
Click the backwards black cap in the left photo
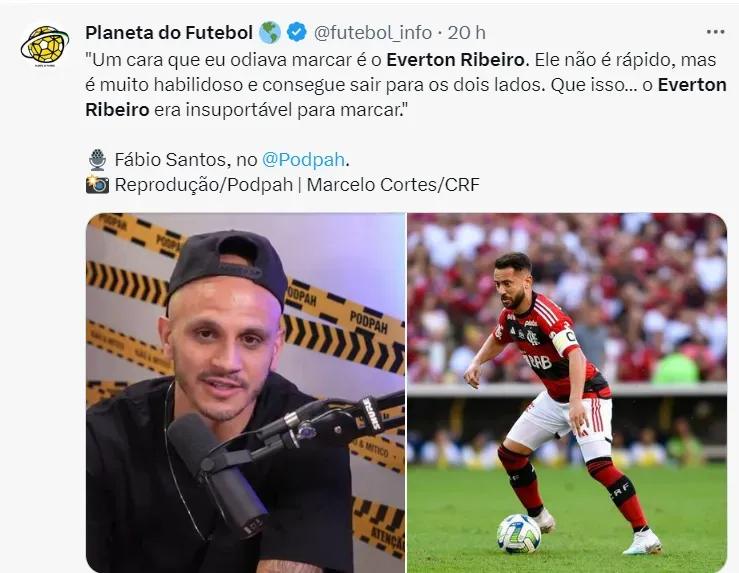[227, 269]
